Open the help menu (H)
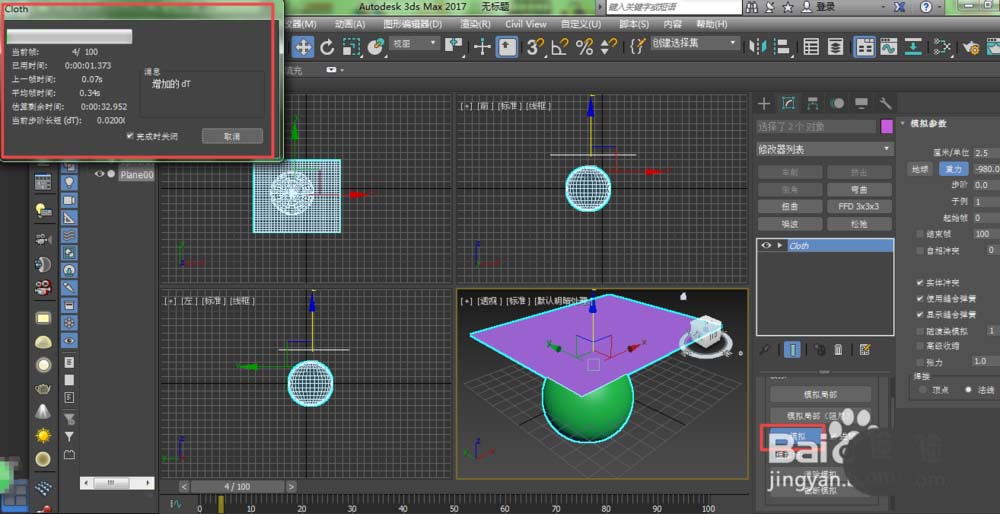The height and width of the screenshot is (514, 1000). pos(711,24)
